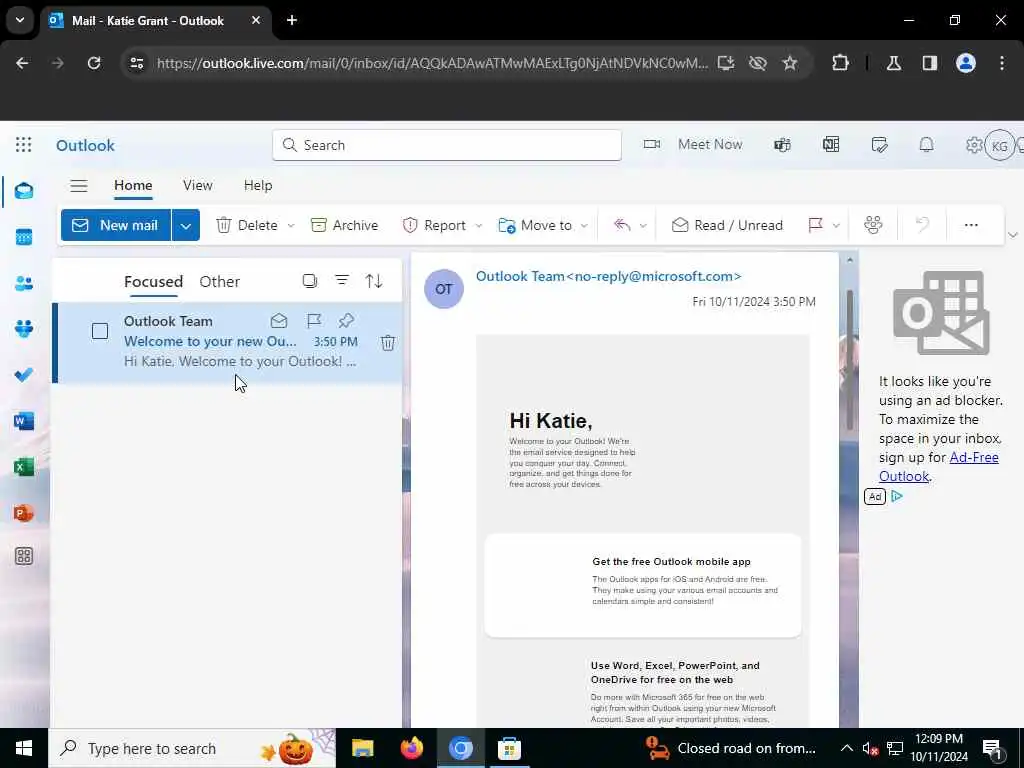Expand the ribbon layout chevron

click(1013, 235)
